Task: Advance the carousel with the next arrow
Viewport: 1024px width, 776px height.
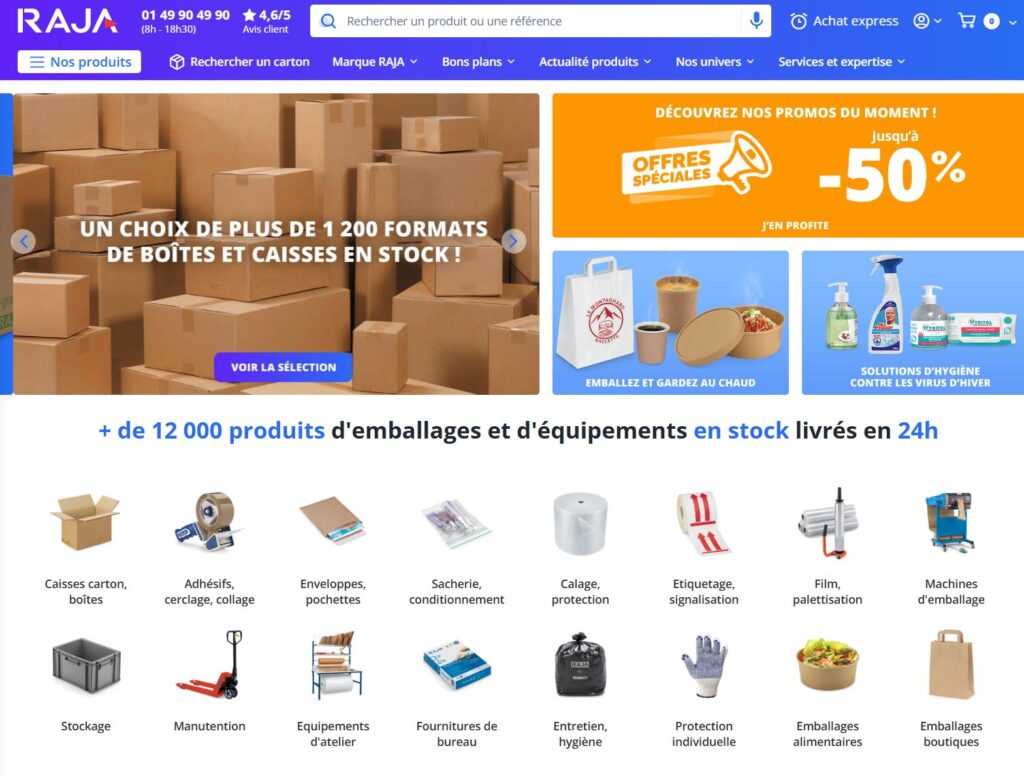Action: (x=513, y=242)
